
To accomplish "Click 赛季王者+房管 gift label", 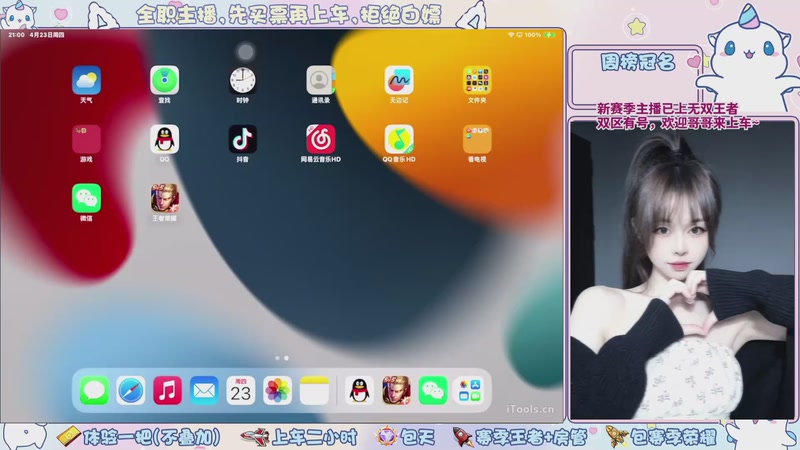I will tap(531, 437).
